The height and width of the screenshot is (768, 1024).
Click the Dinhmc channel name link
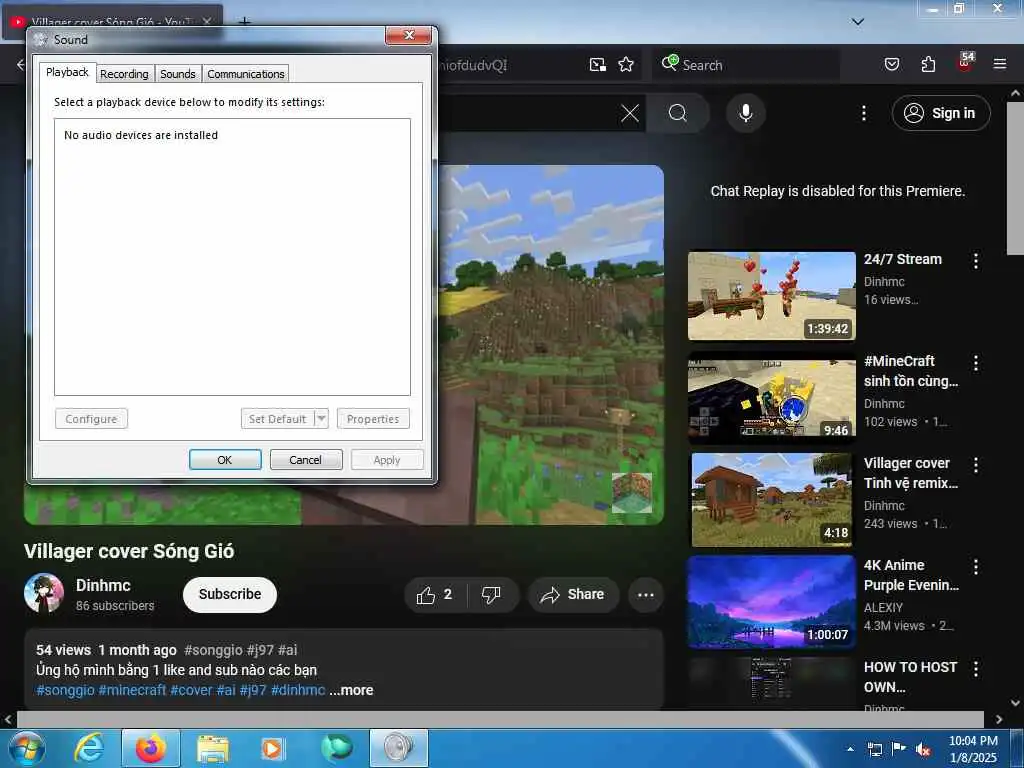coord(103,585)
